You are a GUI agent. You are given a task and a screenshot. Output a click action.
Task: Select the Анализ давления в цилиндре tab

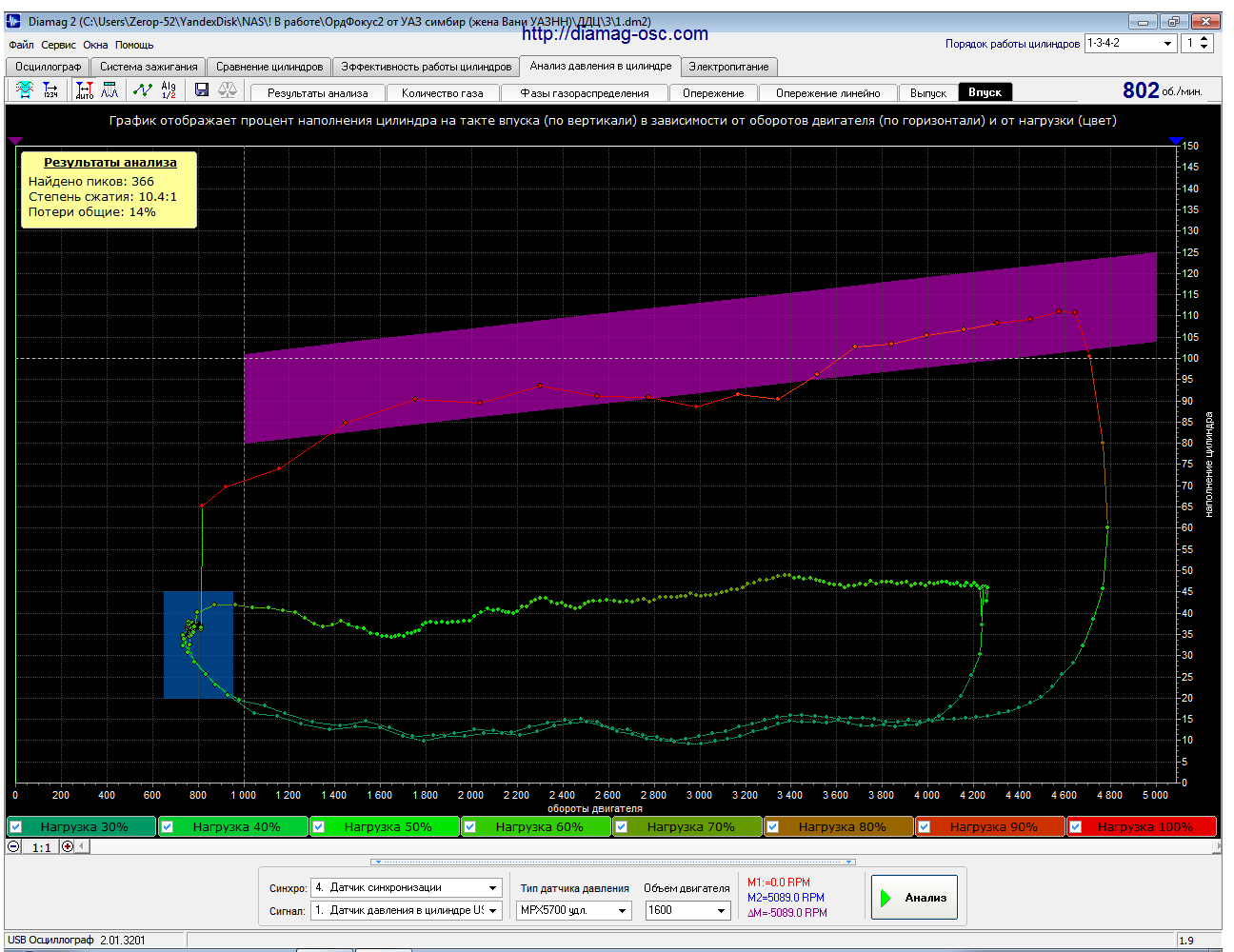[x=601, y=66]
